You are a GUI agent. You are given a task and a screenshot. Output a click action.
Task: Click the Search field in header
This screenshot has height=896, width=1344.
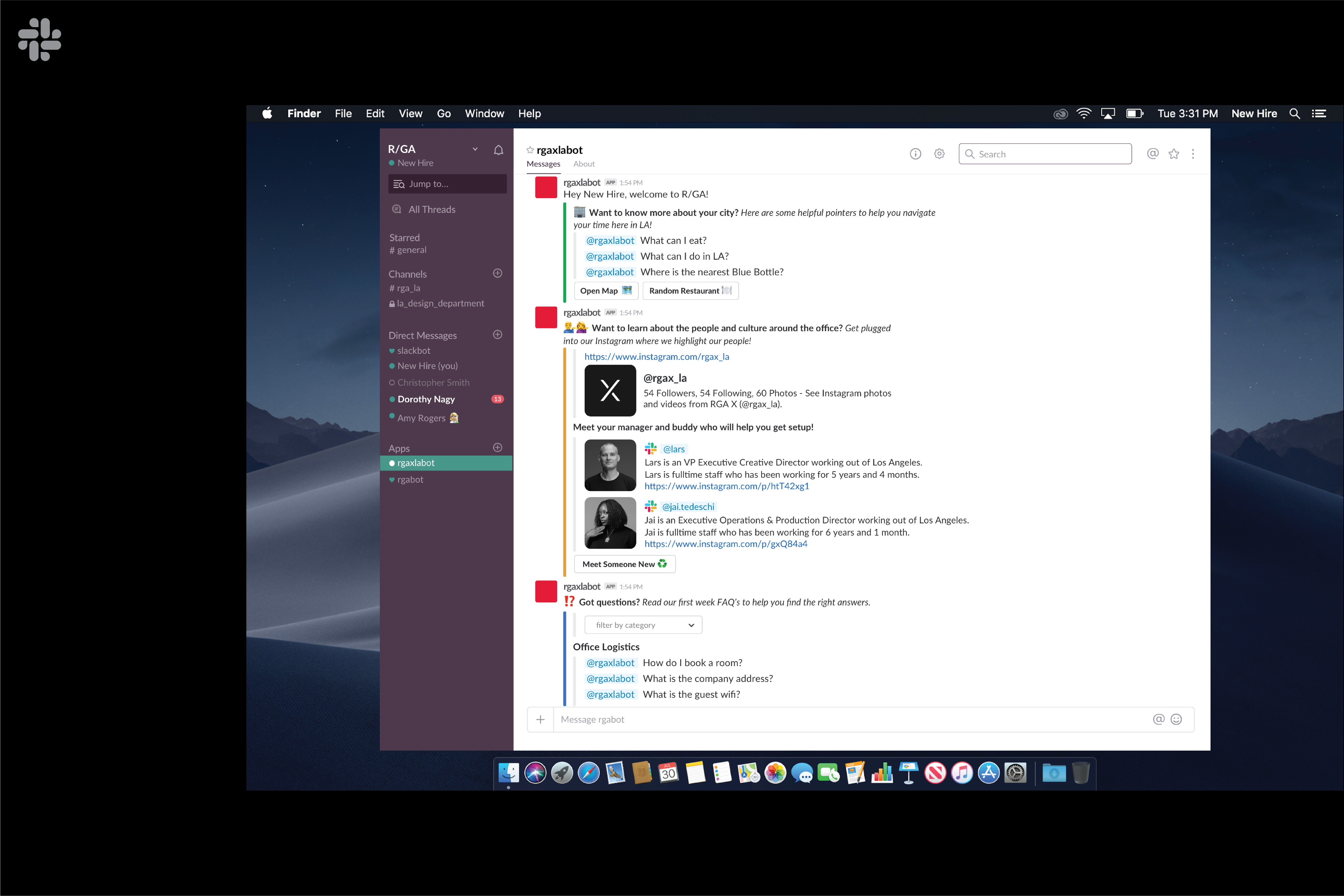[x=1045, y=154]
